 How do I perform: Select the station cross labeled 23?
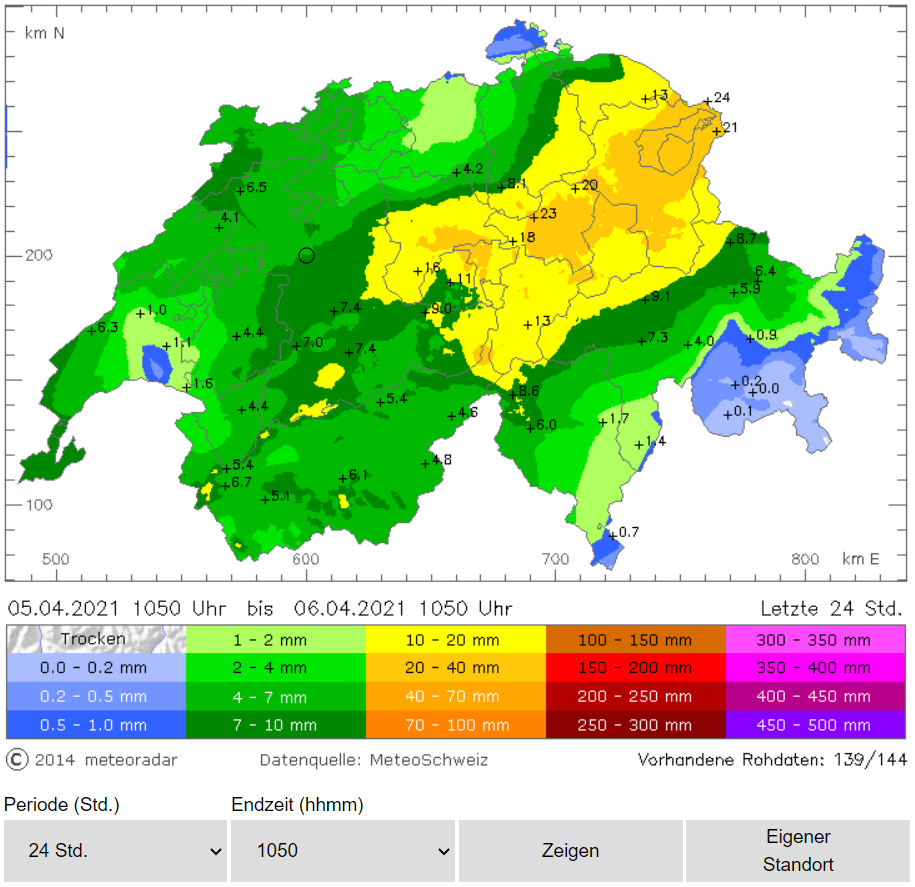pos(534,217)
